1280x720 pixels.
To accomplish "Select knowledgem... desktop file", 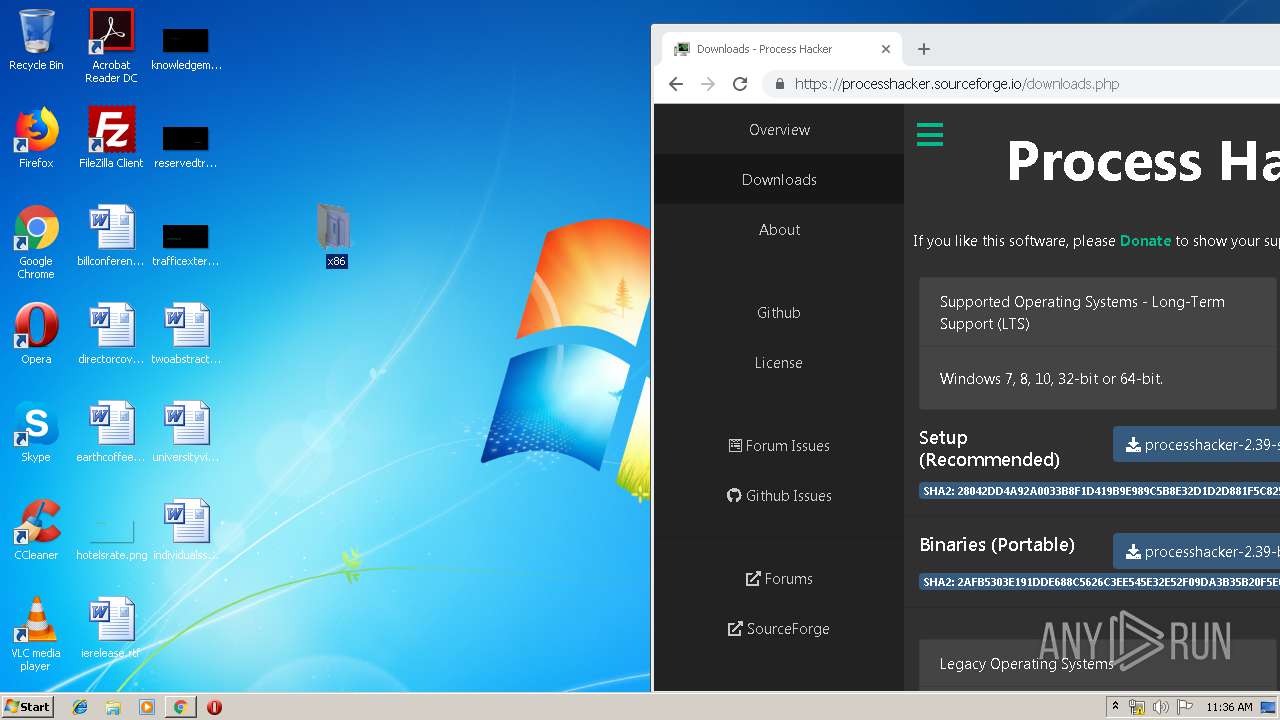I will coord(186,48).
